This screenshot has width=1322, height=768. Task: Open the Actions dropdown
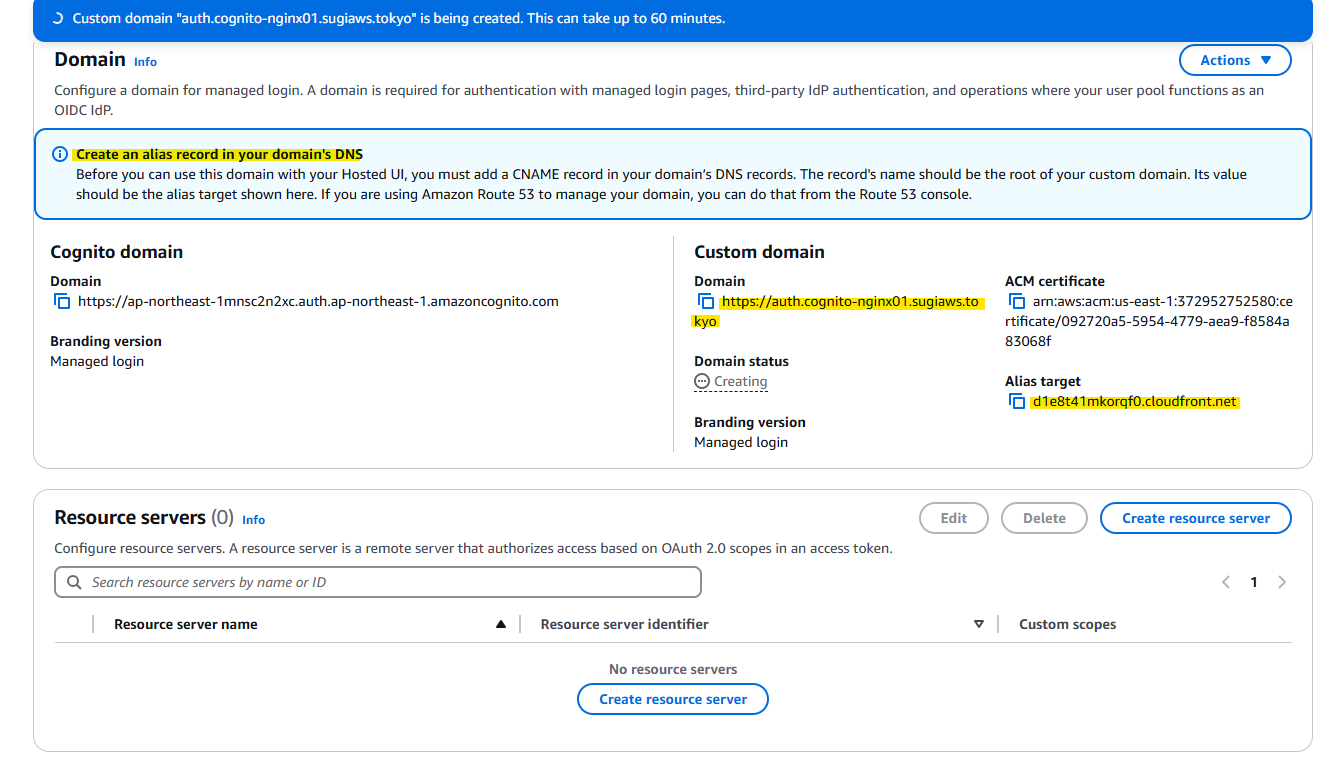point(1235,59)
